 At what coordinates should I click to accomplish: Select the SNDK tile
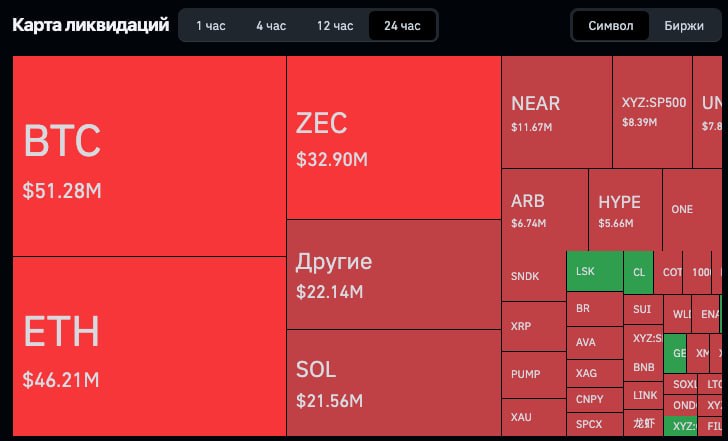(534, 276)
